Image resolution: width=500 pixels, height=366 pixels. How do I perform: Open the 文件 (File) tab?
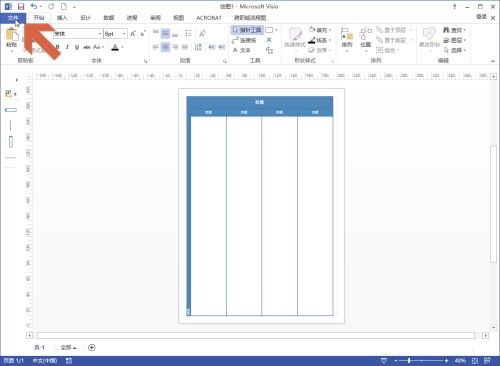click(x=13, y=18)
